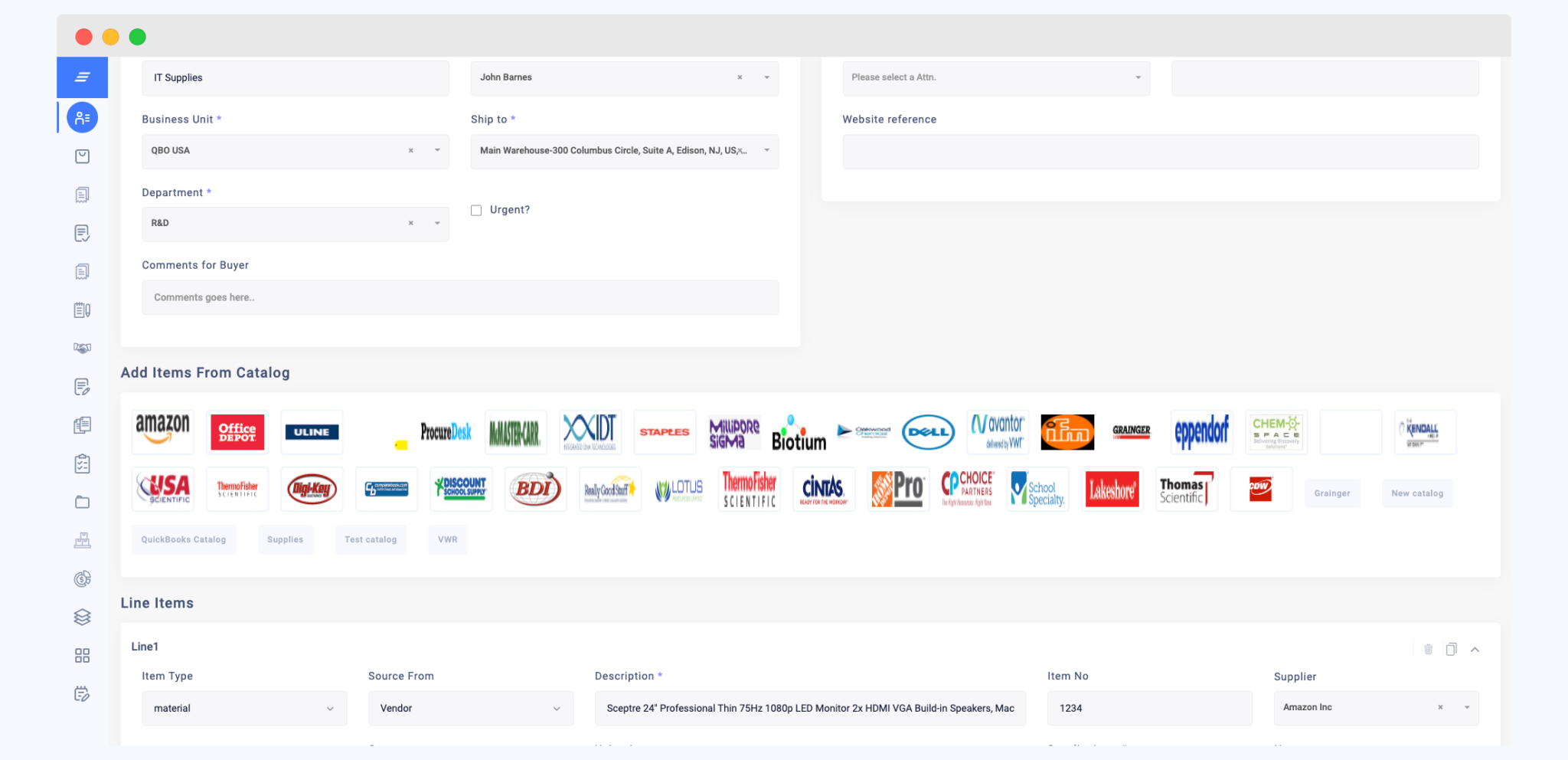
Task: Open the handshake suppliers icon in sidebar
Action: point(82,348)
